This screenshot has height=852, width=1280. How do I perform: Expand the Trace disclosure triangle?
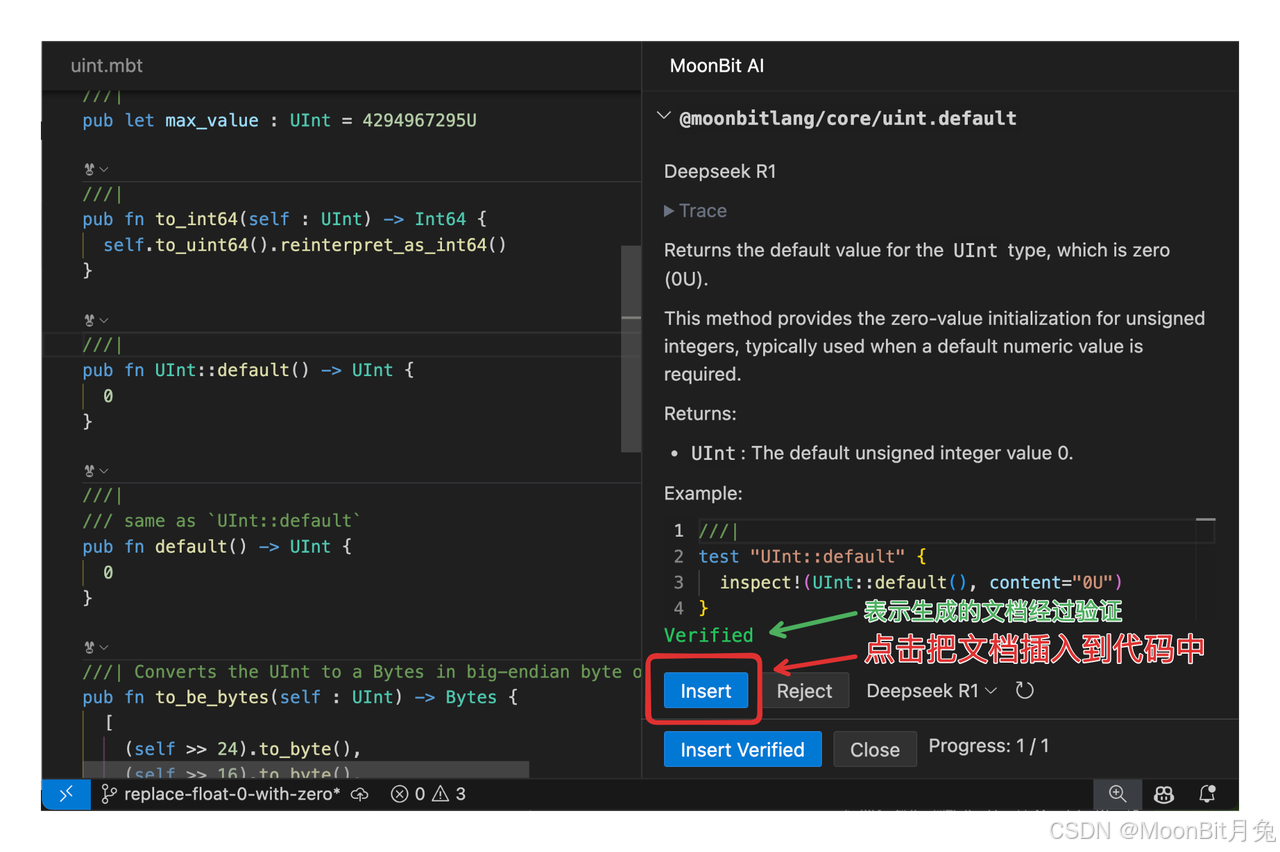pyautogui.click(x=669, y=211)
